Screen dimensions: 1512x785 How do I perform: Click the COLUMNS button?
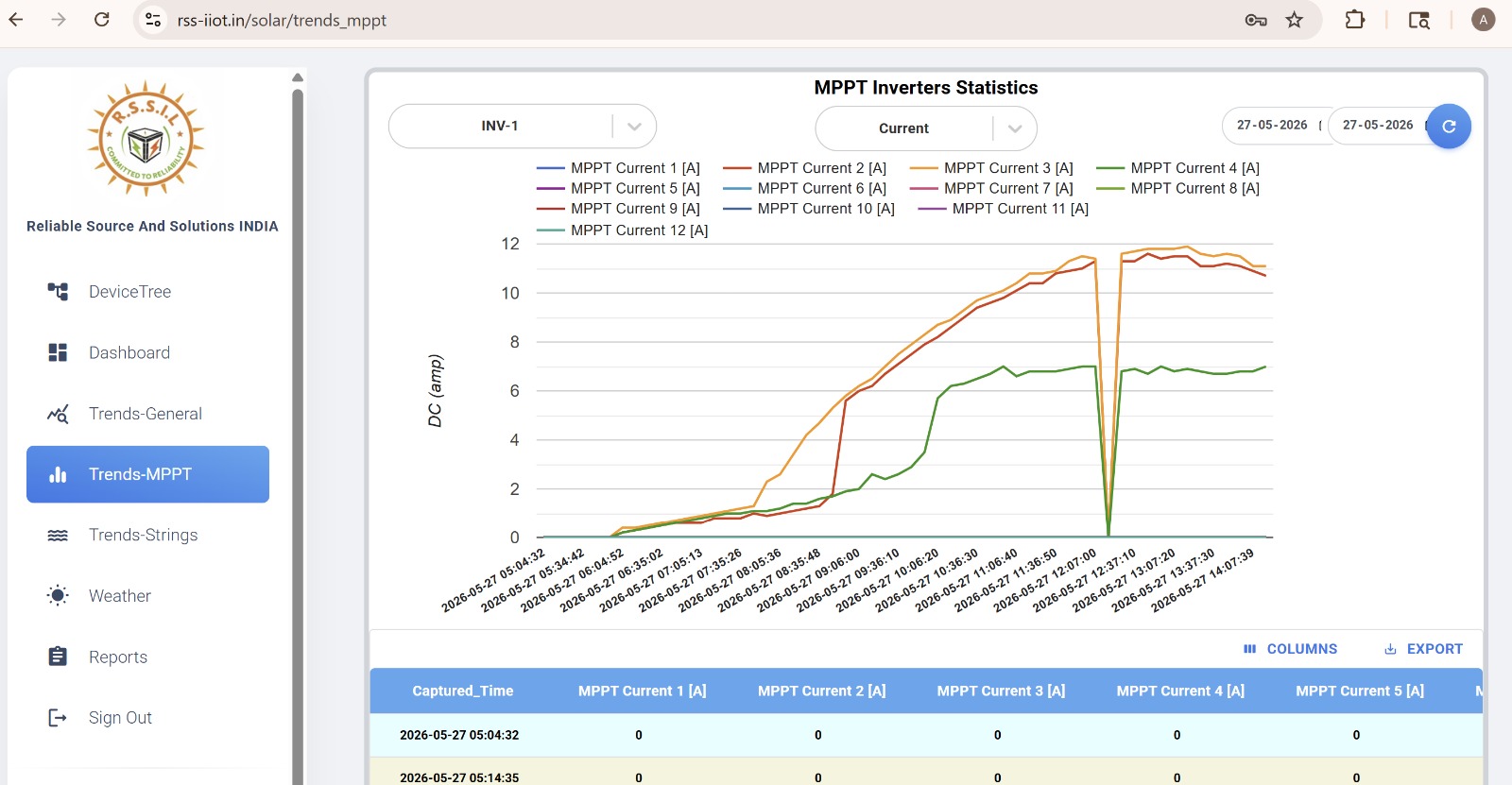point(1290,649)
